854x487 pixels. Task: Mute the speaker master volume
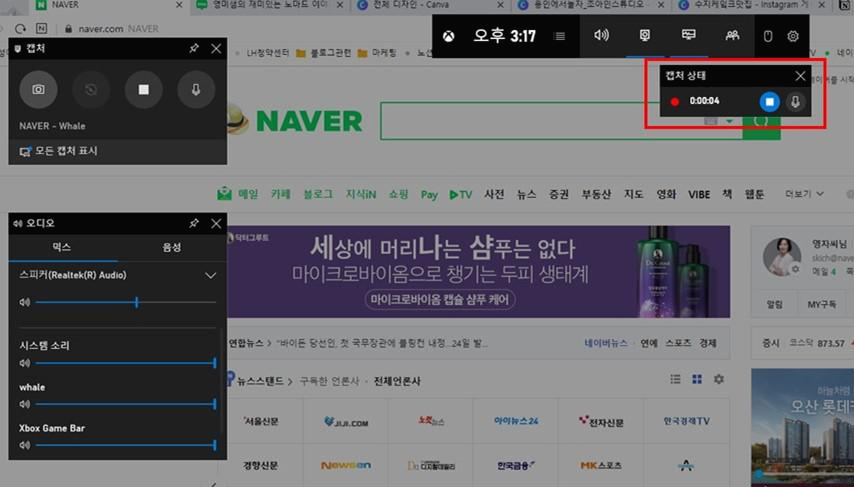click(x=25, y=302)
